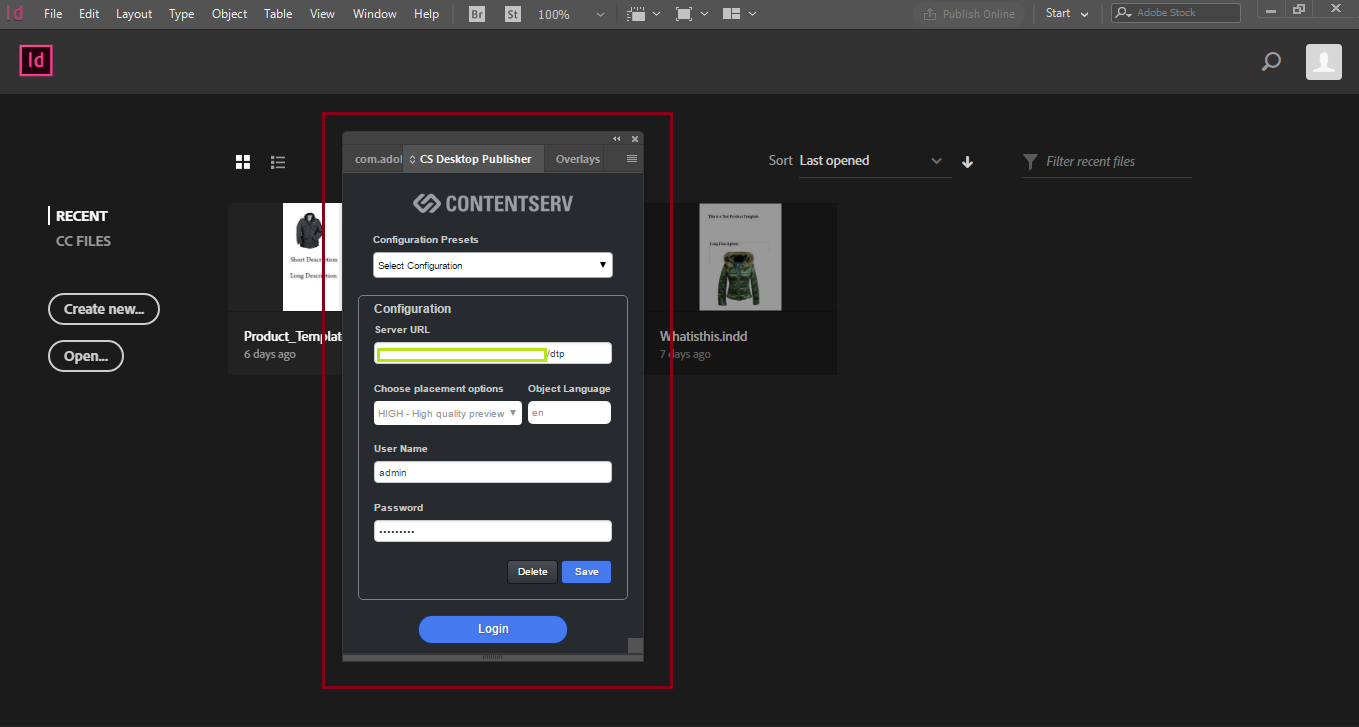Open Adobe Stock via the St icon
Image resolution: width=1359 pixels, height=727 pixels.
coord(513,14)
